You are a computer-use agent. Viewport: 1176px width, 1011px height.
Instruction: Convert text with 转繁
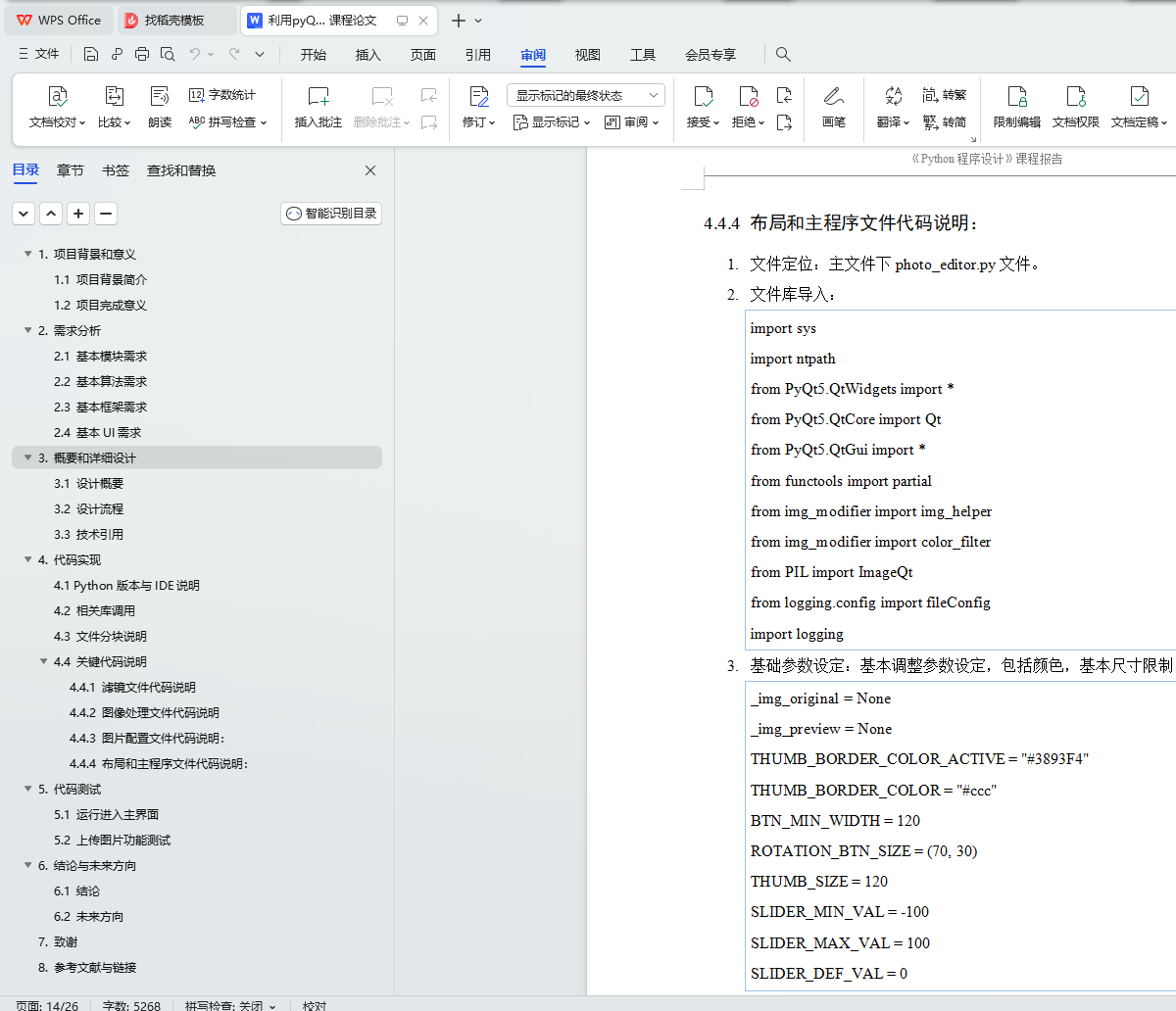[x=945, y=95]
